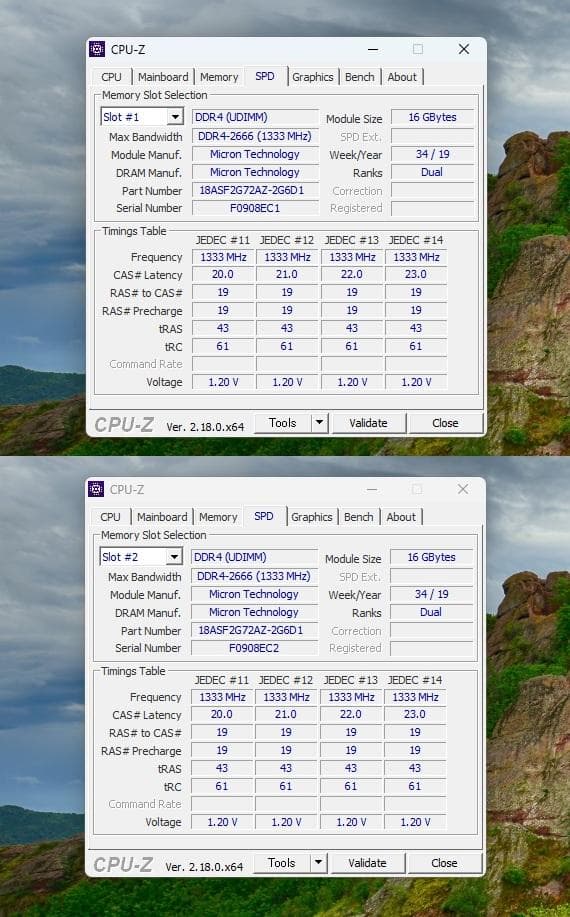The height and width of the screenshot is (917, 570).
Task: Switch to CPU tab in lower window
Action: (x=110, y=517)
